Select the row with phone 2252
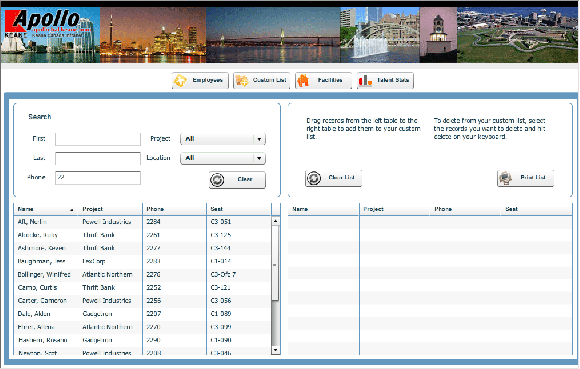Screen dimensions: 580x369 pos(142,288)
